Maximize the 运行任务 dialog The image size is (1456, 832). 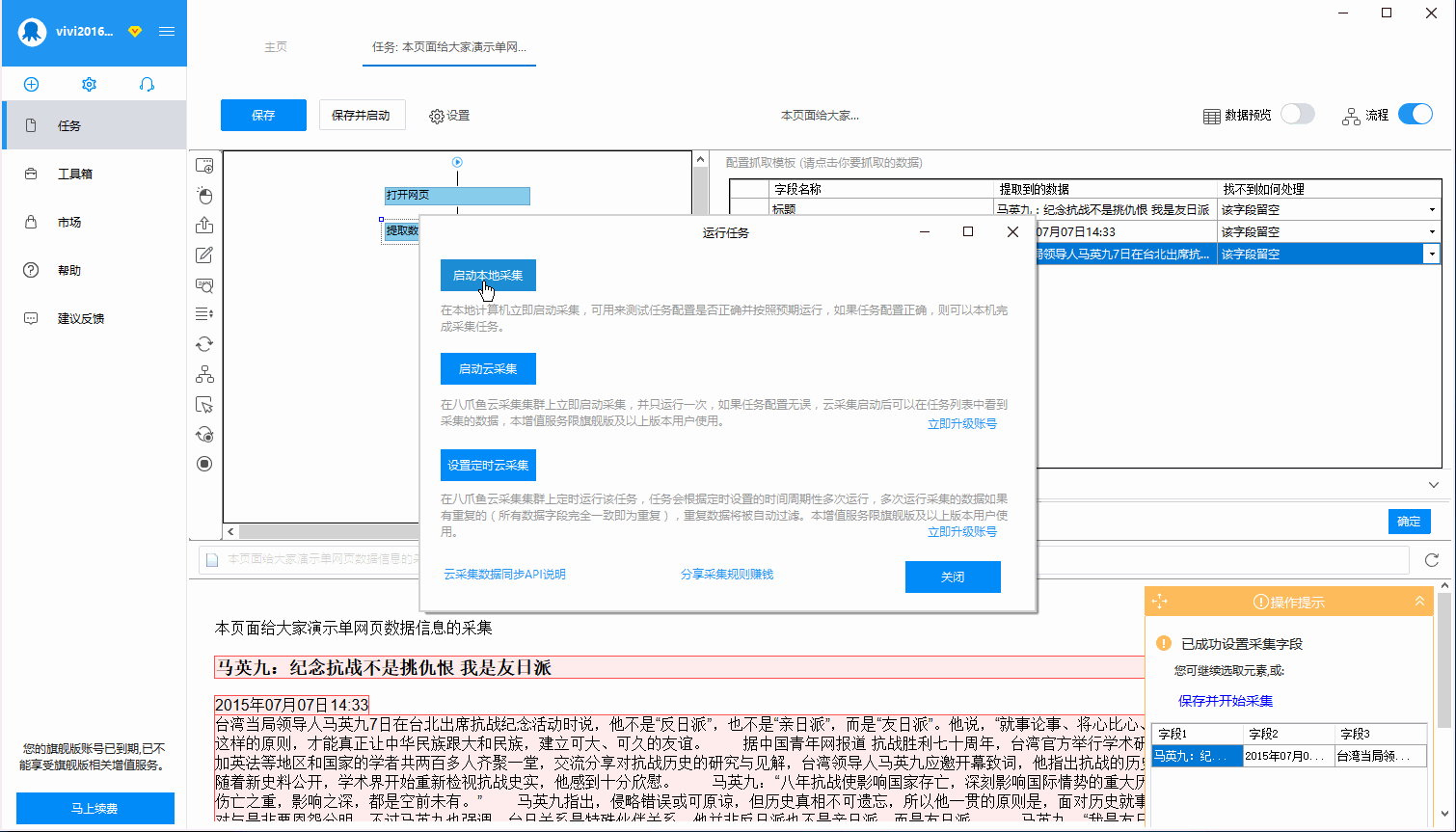pos(968,231)
